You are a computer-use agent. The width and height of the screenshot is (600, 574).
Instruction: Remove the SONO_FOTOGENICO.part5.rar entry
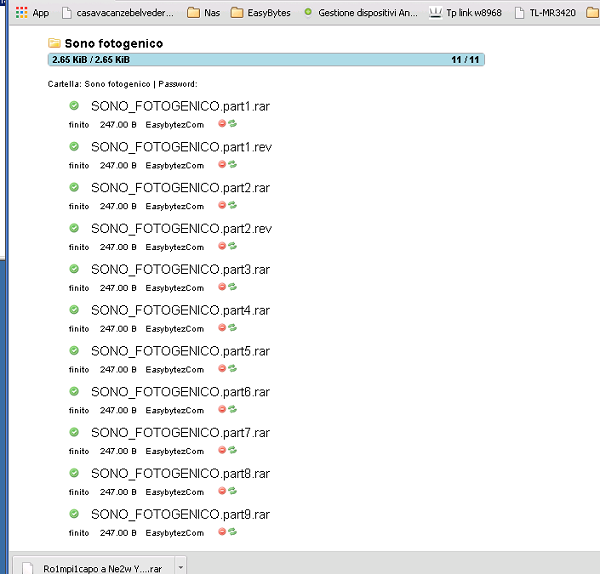pos(222,369)
